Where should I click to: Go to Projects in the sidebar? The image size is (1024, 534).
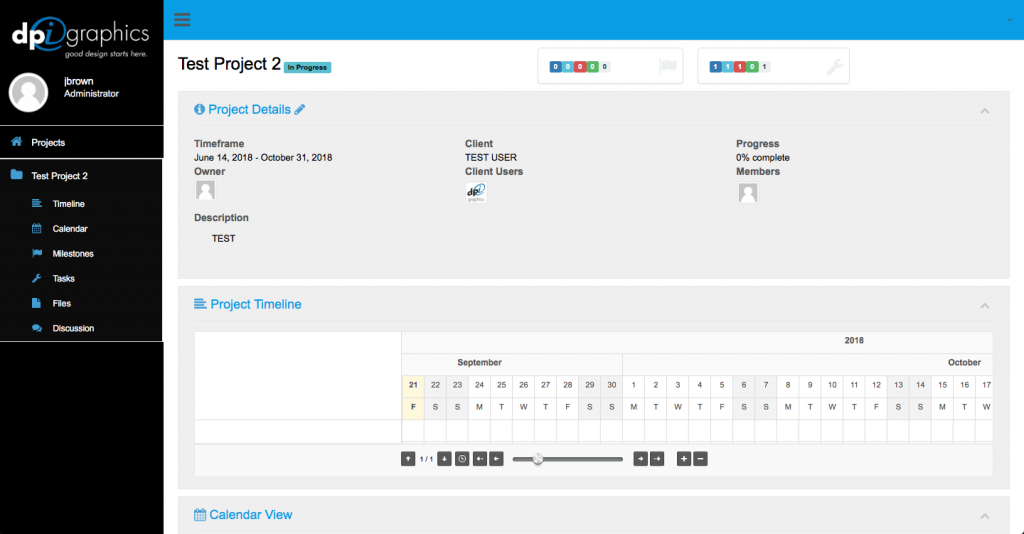tap(48, 142)
